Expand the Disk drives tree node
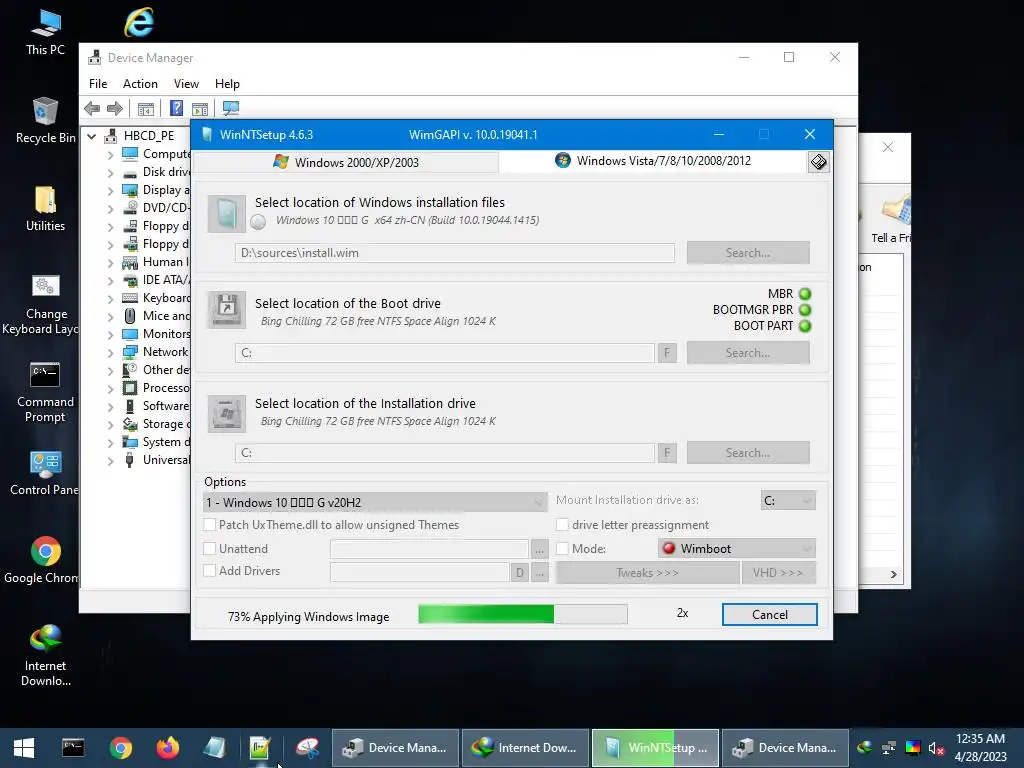 tap(110, 173)
